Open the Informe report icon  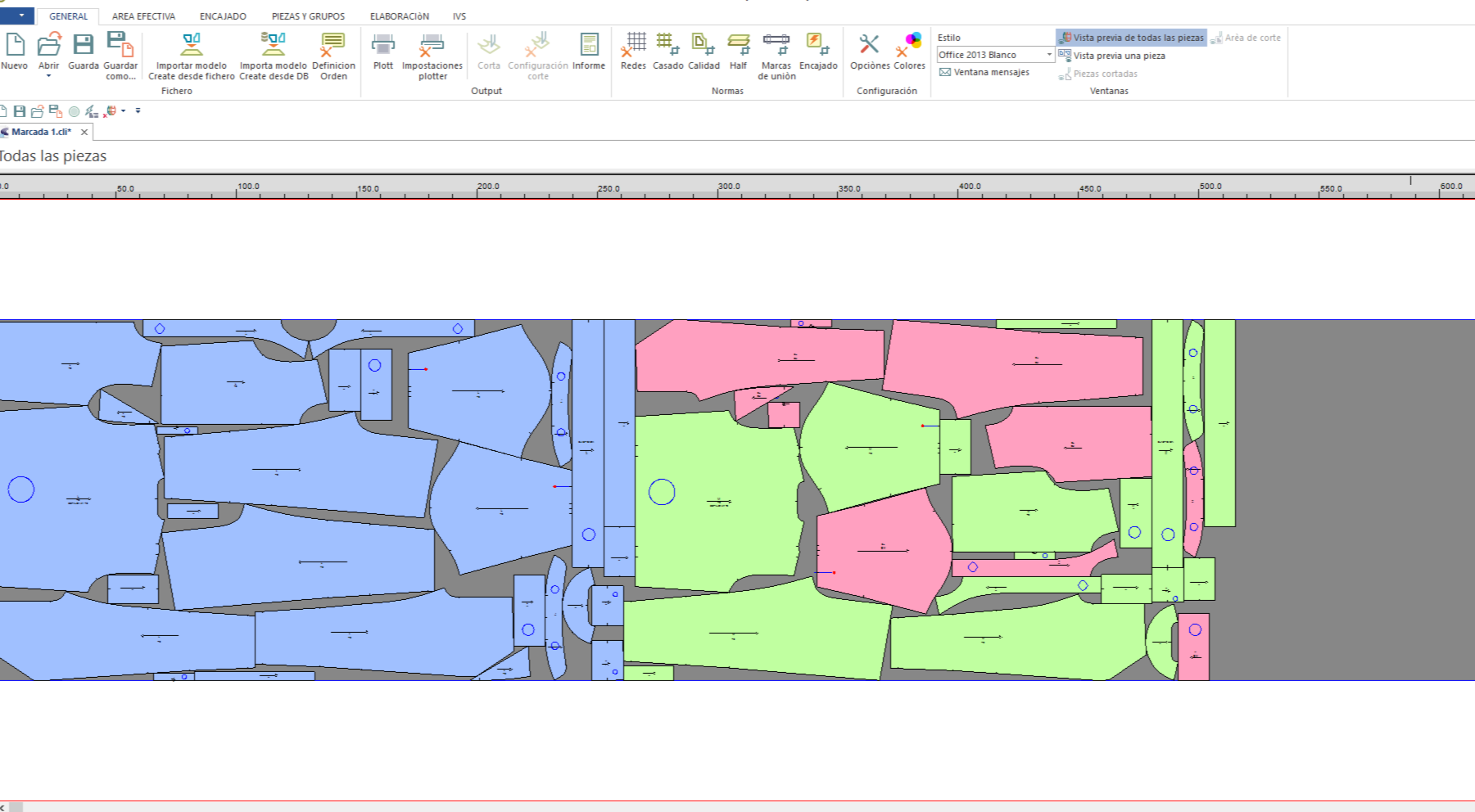click(589, 45)
